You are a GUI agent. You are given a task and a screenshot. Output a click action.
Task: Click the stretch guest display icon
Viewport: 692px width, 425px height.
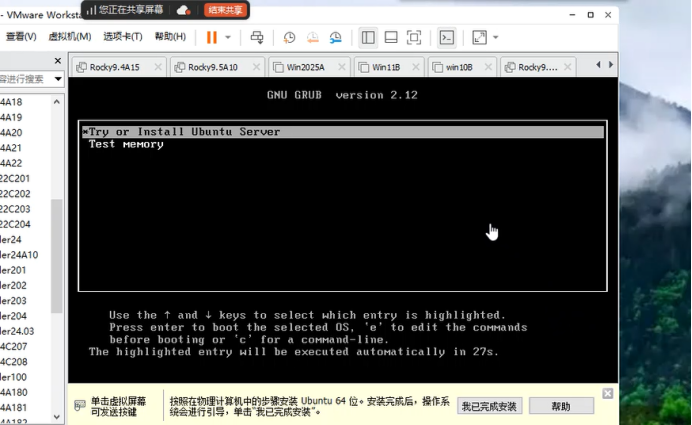click(x=478, y=37)
